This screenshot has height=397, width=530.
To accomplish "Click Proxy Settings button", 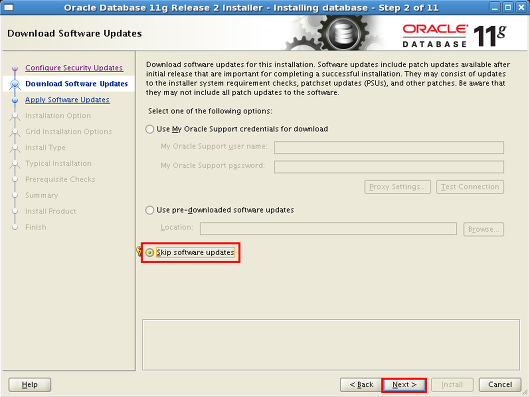I will (398, 187).
